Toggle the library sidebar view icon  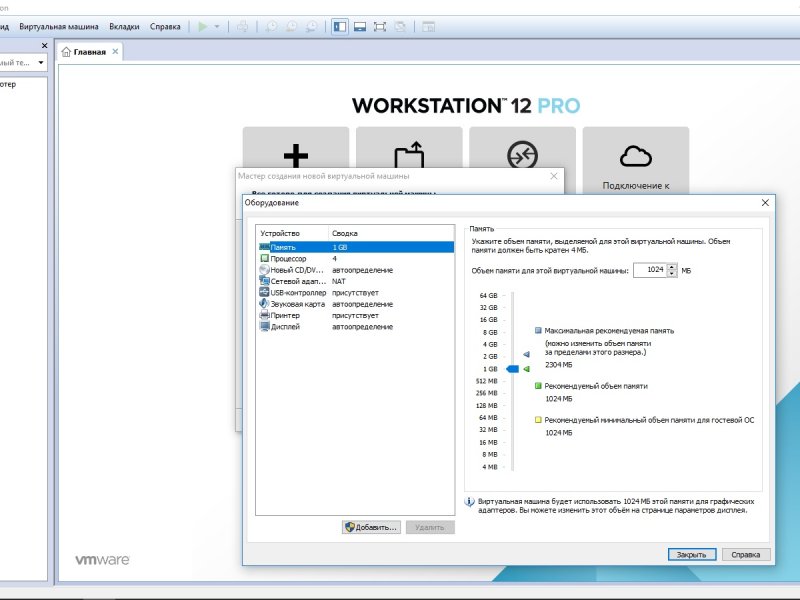coord(340,27)
